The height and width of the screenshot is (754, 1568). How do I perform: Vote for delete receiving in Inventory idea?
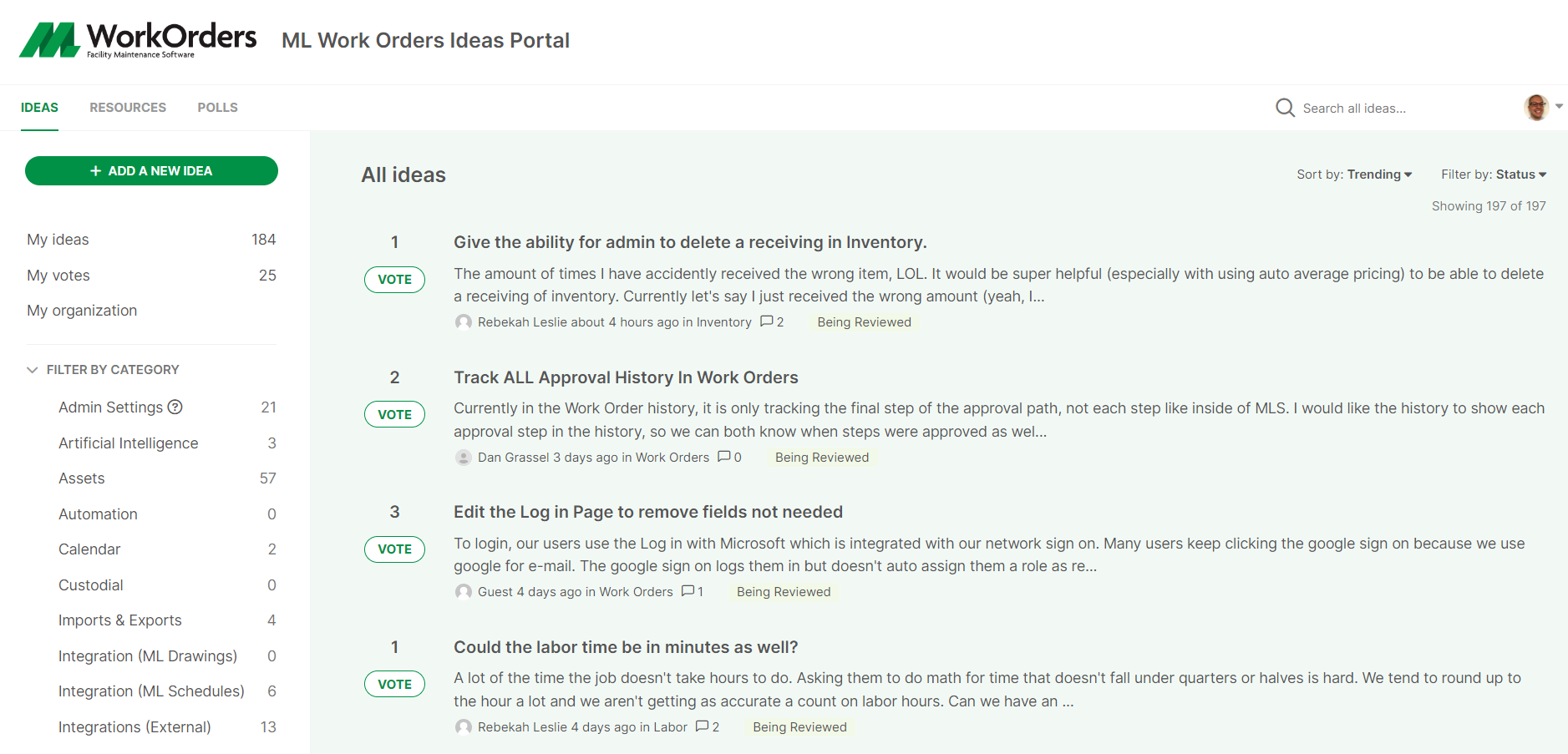click(394, 279)
